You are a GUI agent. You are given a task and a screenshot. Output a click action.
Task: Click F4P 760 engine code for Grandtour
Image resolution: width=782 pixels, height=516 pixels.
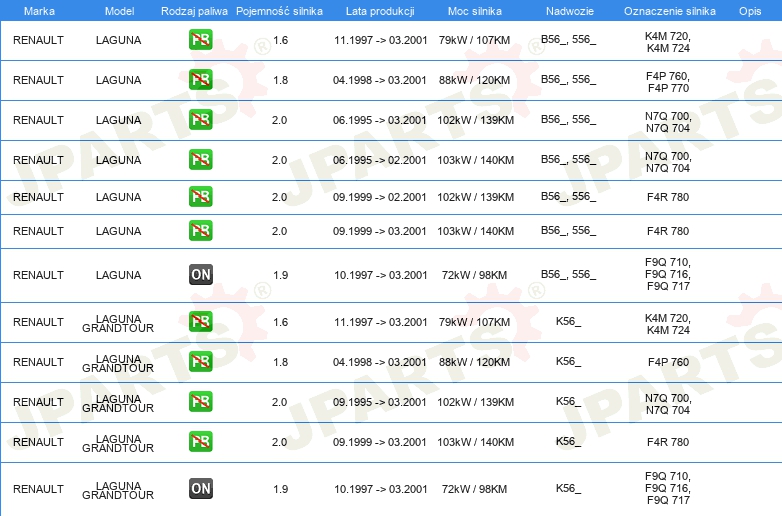668,362
